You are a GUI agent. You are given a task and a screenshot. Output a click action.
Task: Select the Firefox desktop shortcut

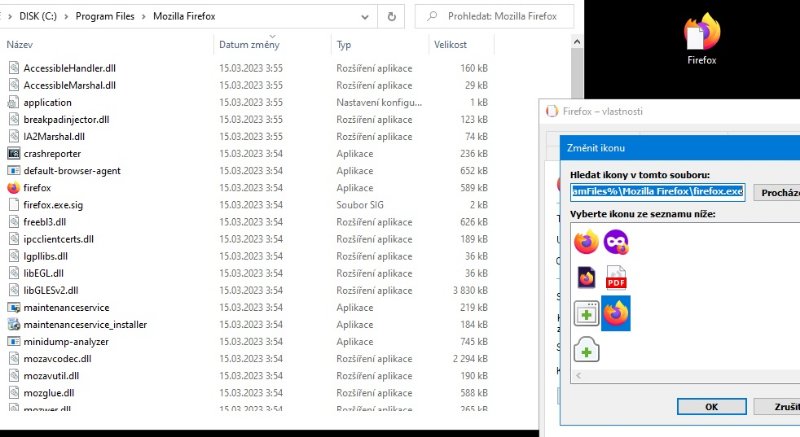[702, 39]
